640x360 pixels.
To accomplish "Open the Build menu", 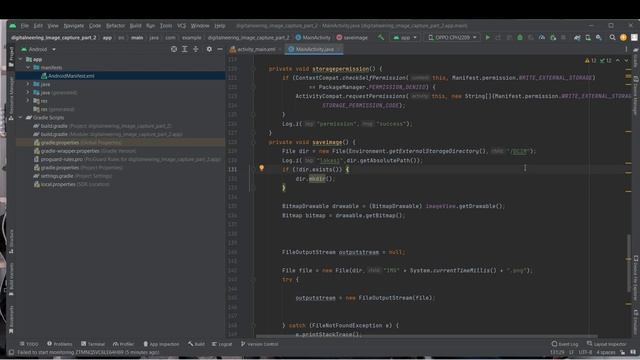I will tap(136, 26).
